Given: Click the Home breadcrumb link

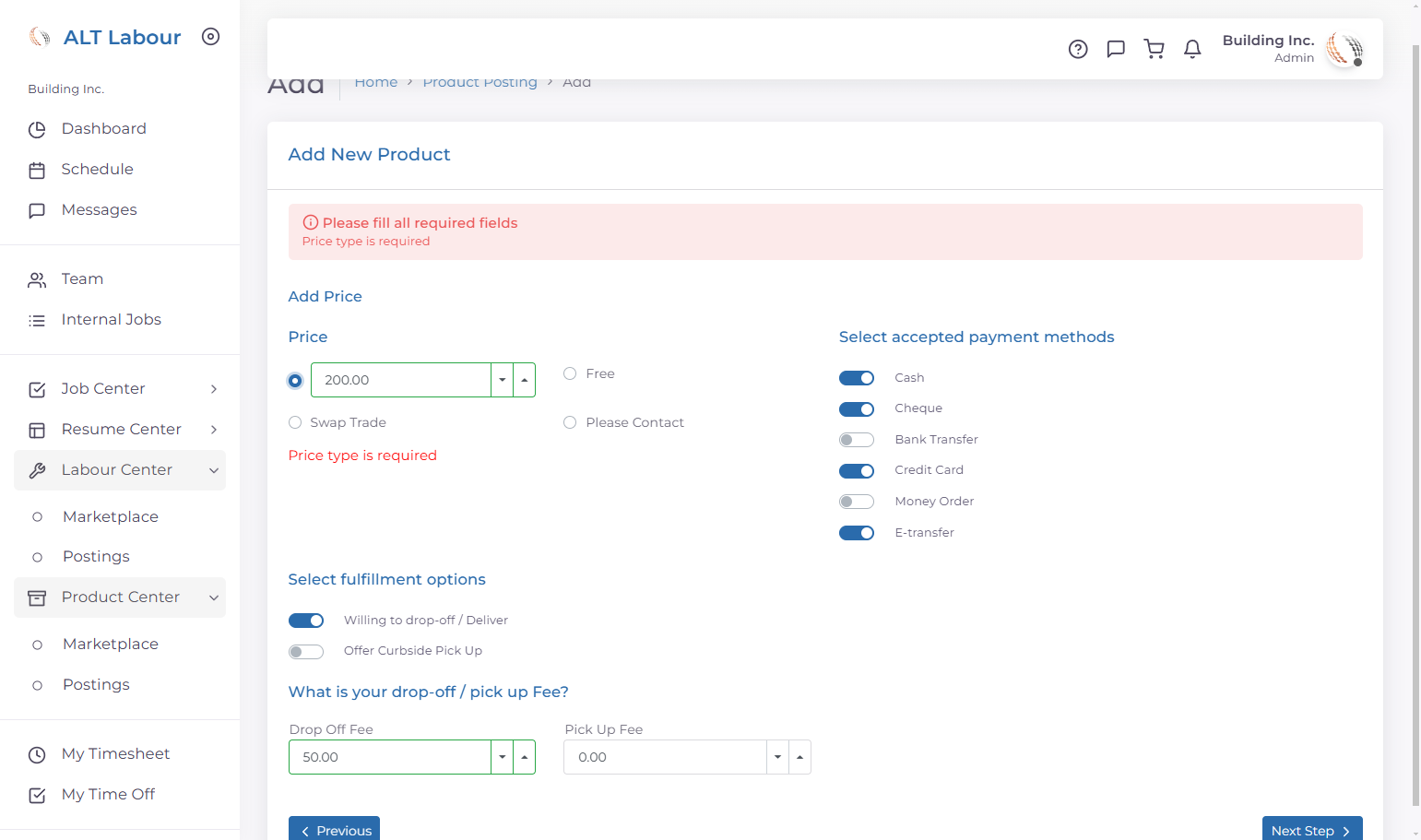Looking at the screenshot, I should (x=376, y=82).
